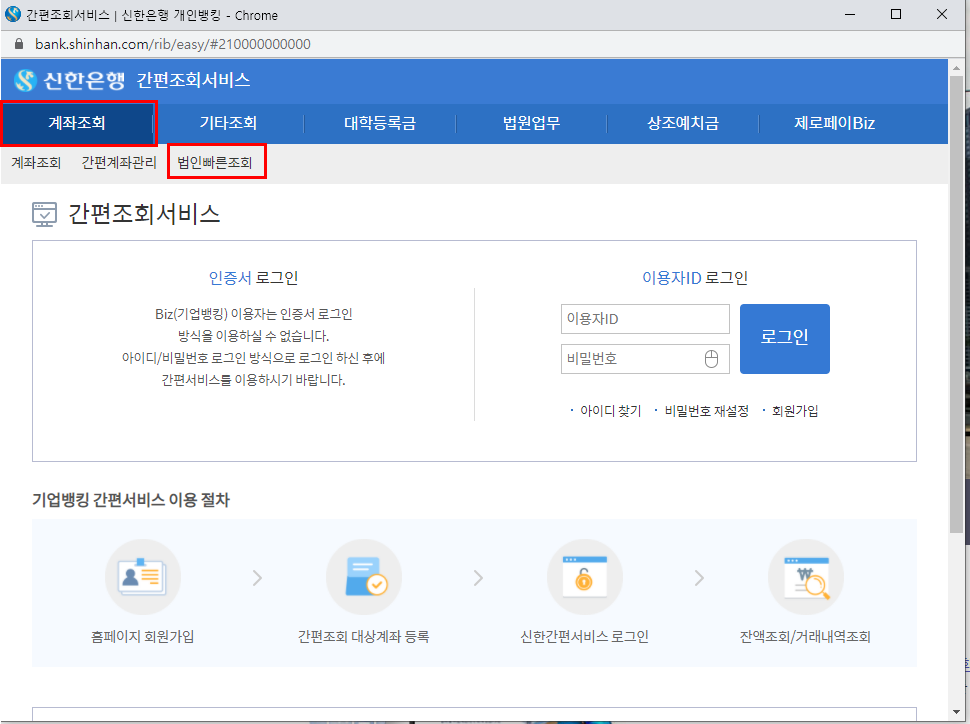Open the 상조예치금 menu tab
This screenshot has height=724, width=970.
(x=683, y=123)
